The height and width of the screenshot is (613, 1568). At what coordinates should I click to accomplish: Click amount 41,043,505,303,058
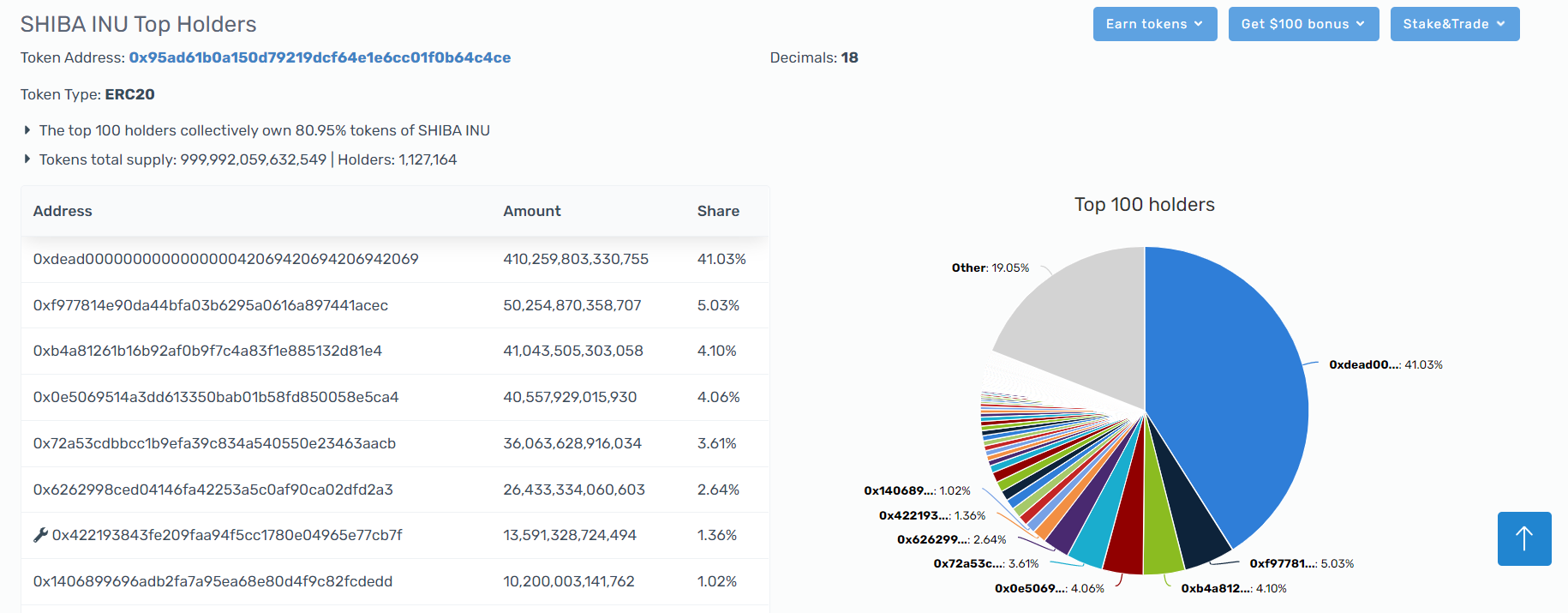[x=573, y=351]
